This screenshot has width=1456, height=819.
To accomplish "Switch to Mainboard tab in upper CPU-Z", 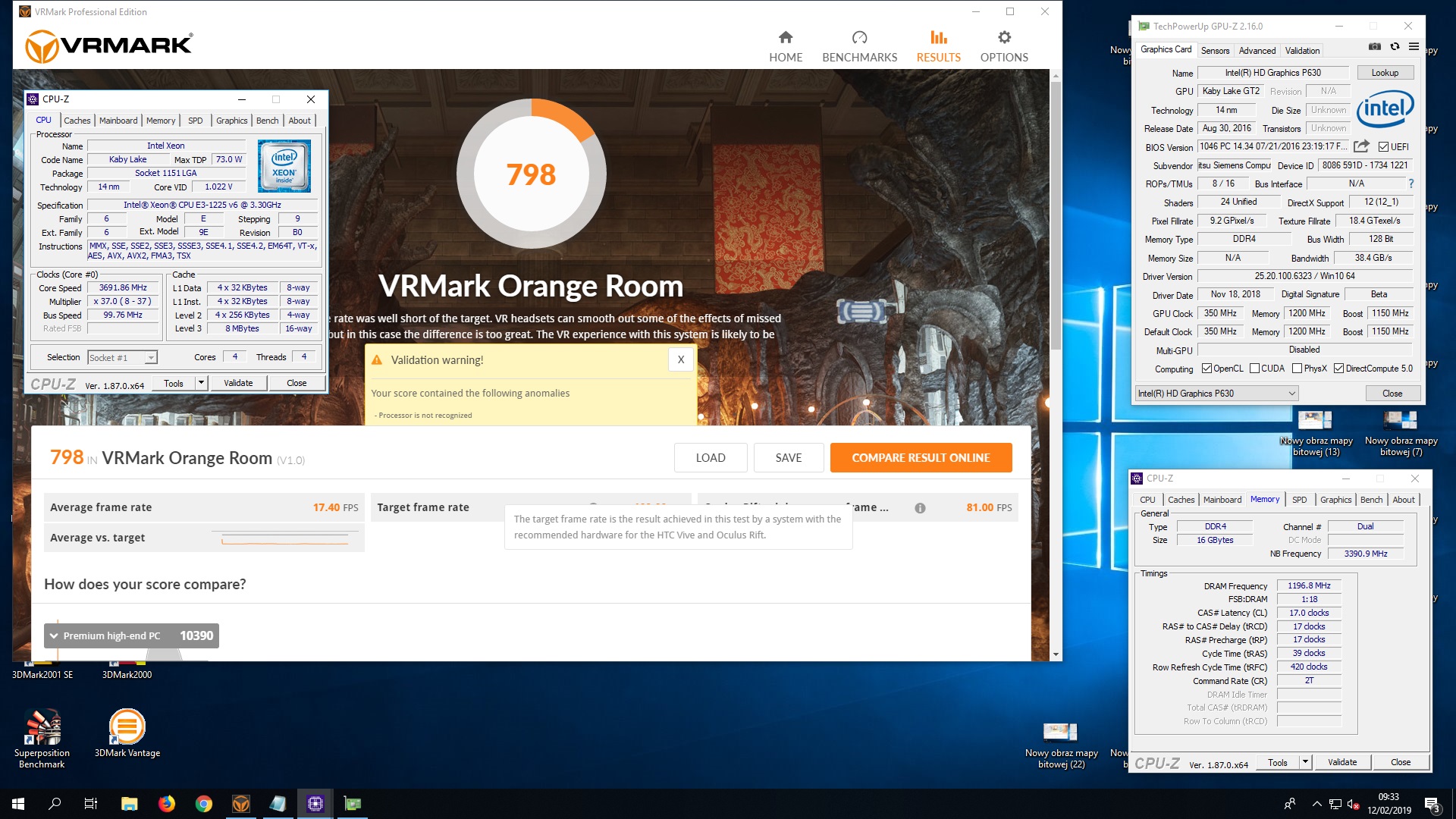I will [x=118, y=120].
